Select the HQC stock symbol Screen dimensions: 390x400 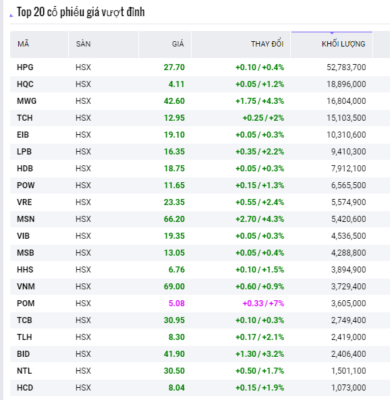point(25,84)
